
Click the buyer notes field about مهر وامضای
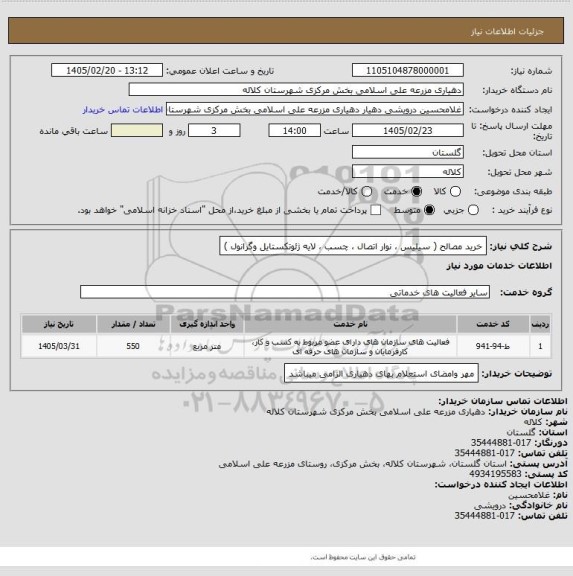point(381,373)
